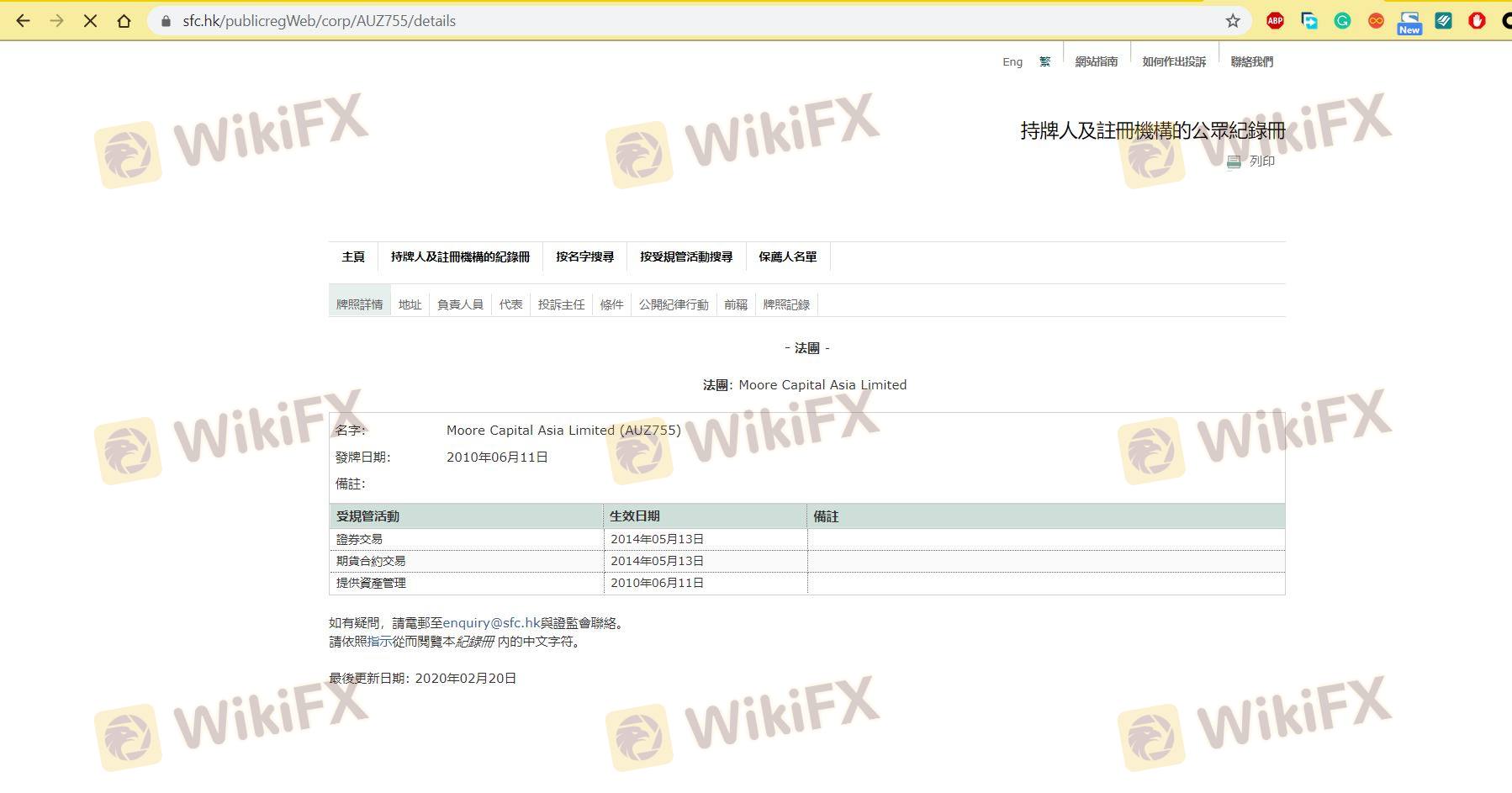The width and height of the screenshot is (1512, 793).
Task: Click the 生效日期 column header
Action: pyautogui.click(x=634, y=516)
